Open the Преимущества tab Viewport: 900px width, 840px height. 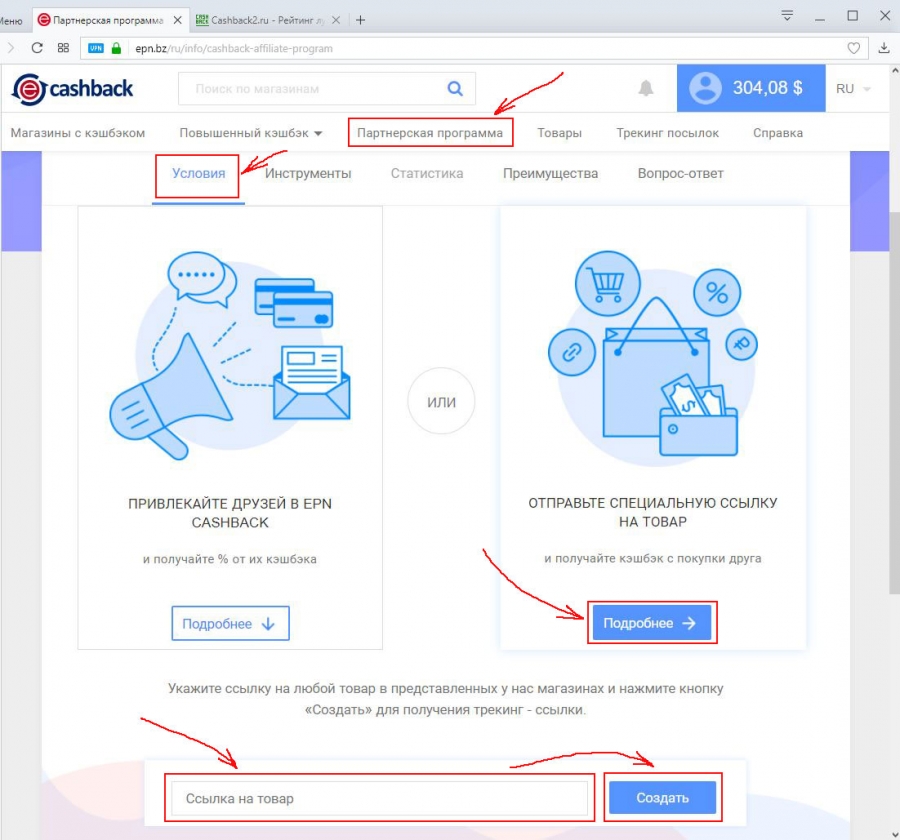550,173
